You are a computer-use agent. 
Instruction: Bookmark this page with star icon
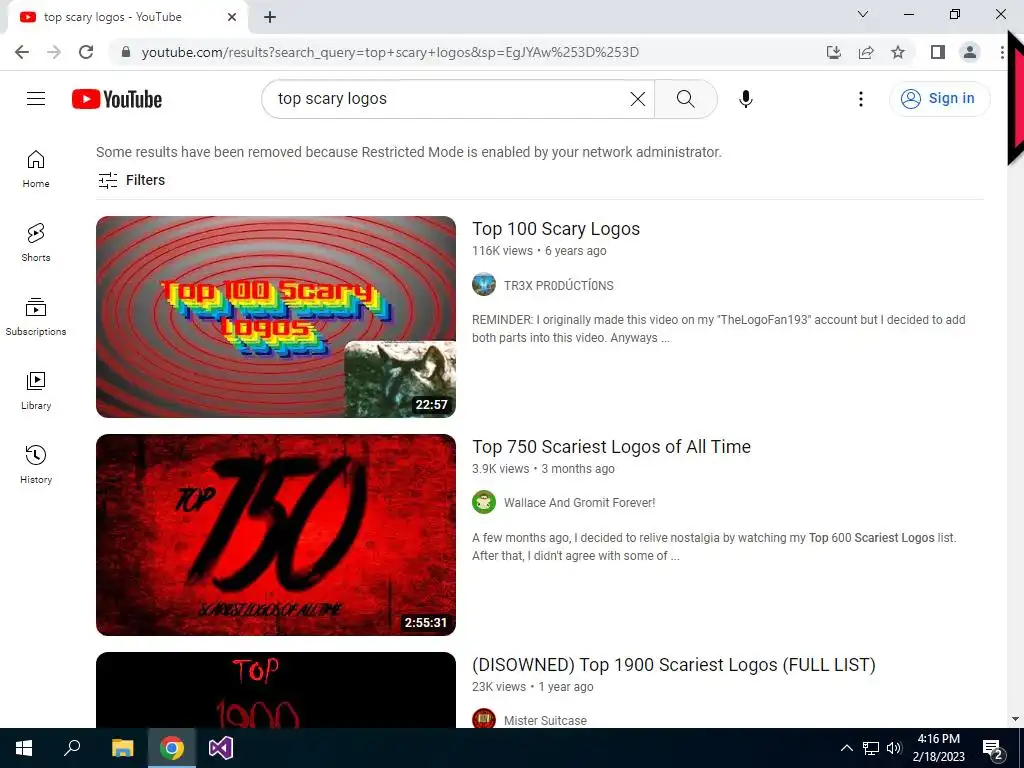(x=898, y=52)
